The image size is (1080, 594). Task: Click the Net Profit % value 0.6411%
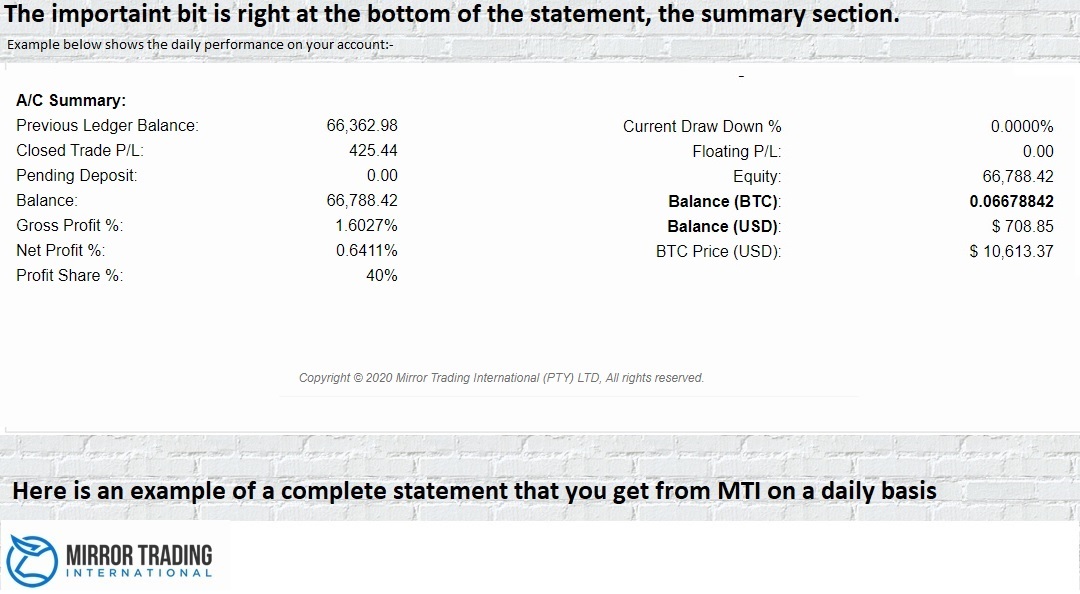coord(366,251)
